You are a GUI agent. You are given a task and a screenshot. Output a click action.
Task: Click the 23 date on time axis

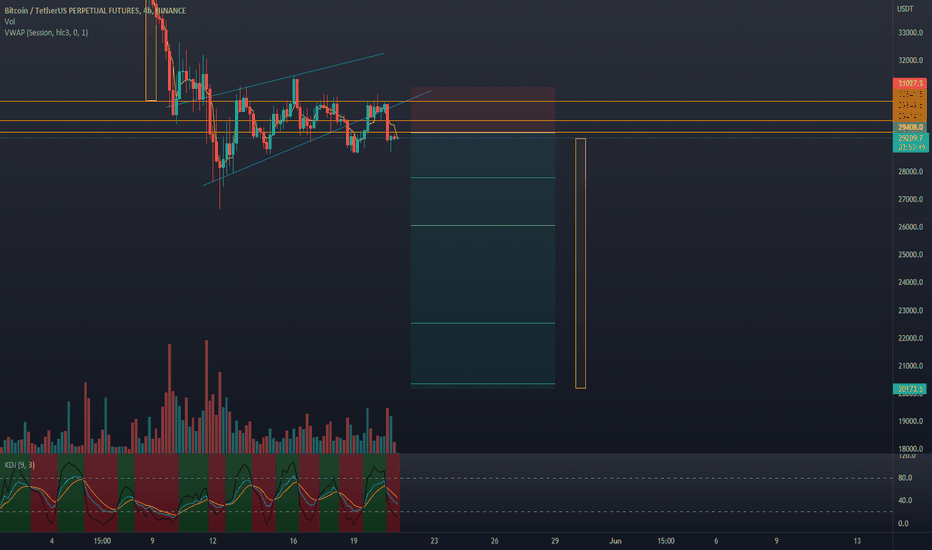434,541
